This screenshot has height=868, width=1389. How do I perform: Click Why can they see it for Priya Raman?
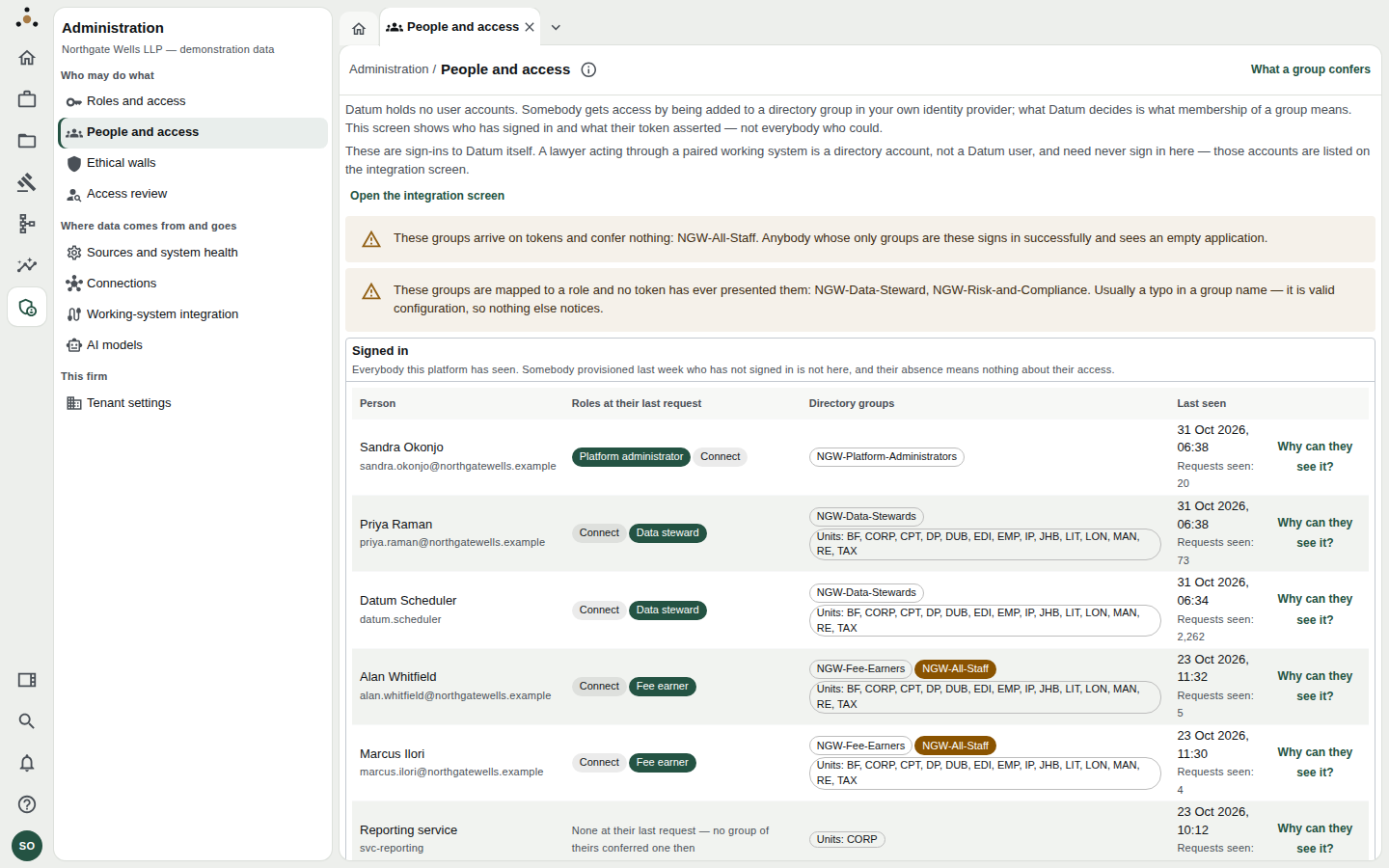click(1315, 532)
